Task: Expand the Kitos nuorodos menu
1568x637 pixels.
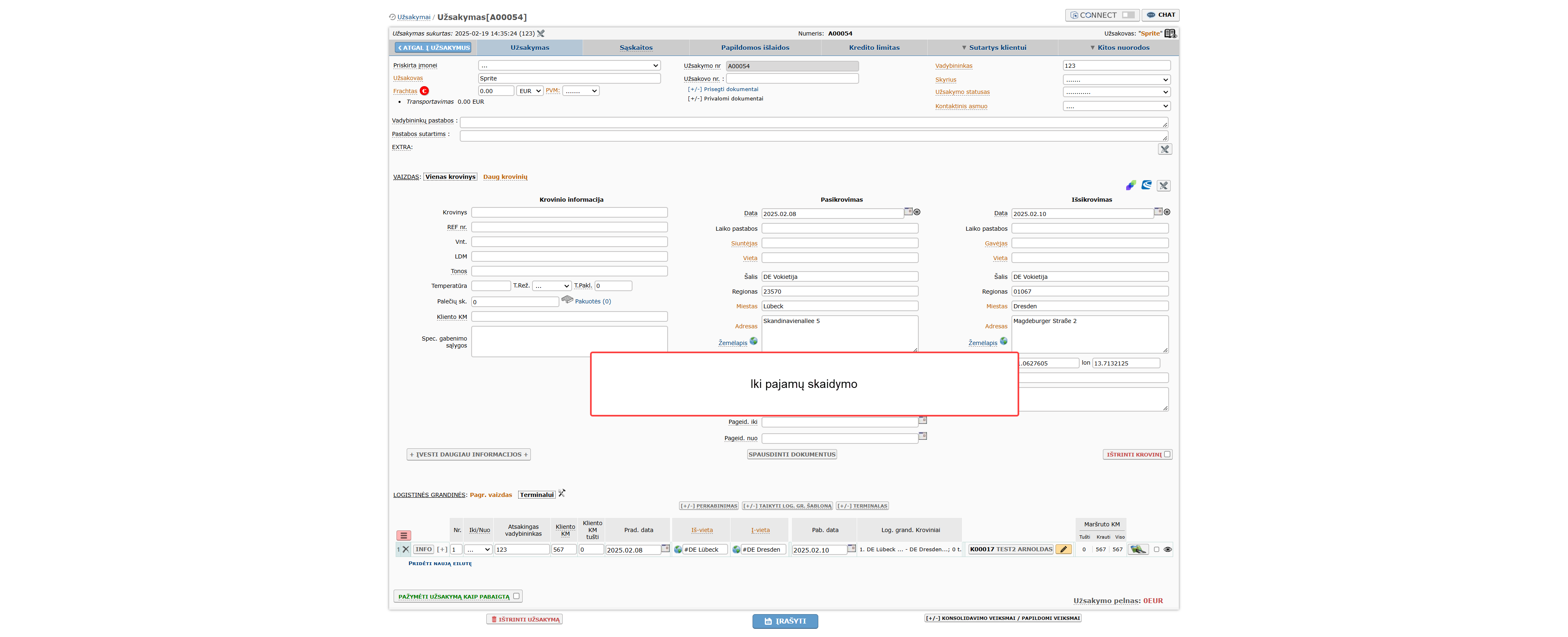Action: [1119, 47]
